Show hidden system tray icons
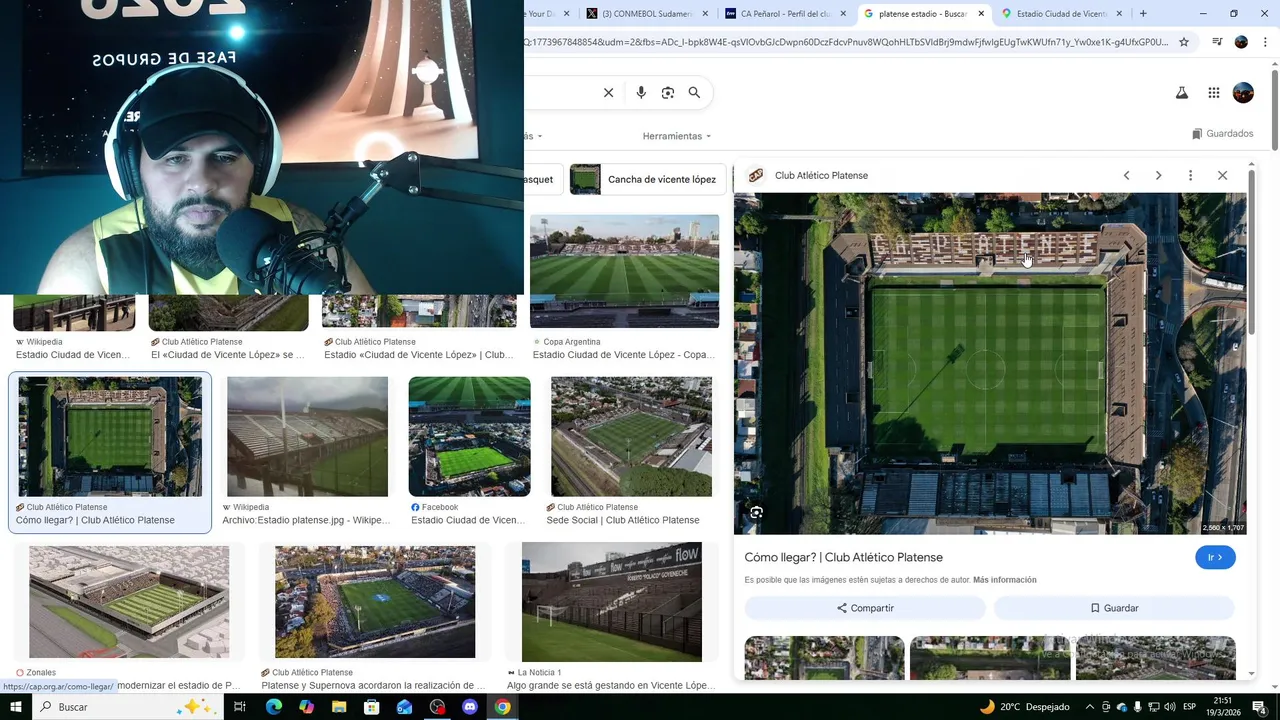The image size is (1280, 720). (1090, 707)
